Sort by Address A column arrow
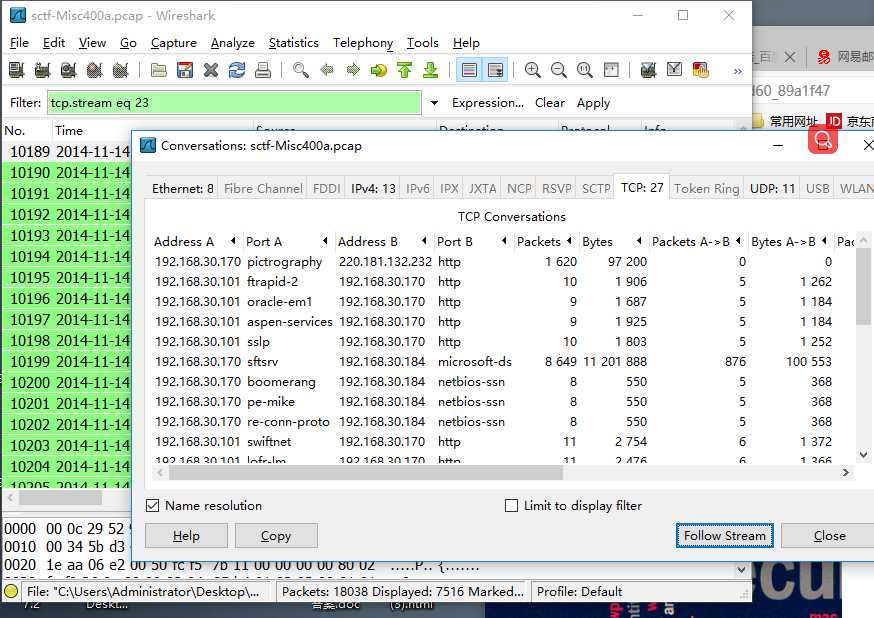874x618 pixels. 233,241
